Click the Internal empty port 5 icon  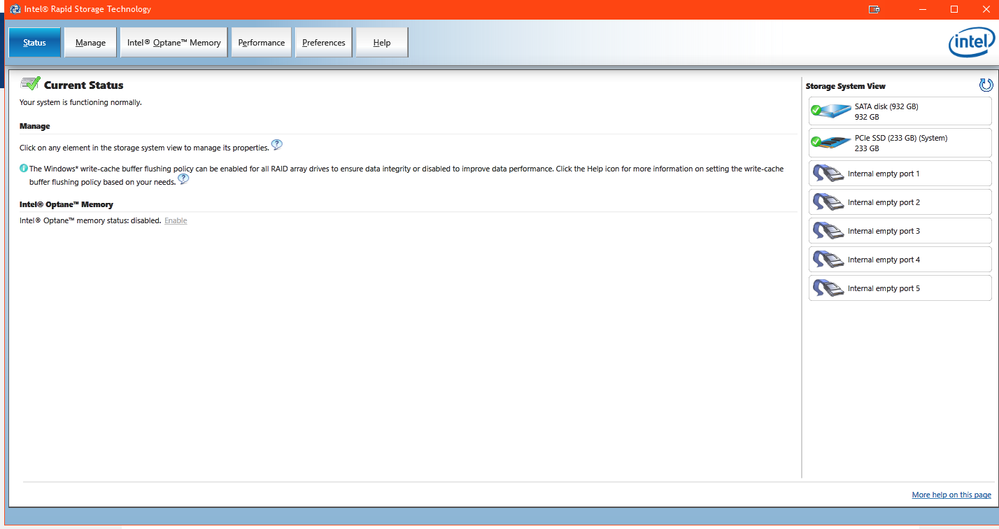coord(828,288)
